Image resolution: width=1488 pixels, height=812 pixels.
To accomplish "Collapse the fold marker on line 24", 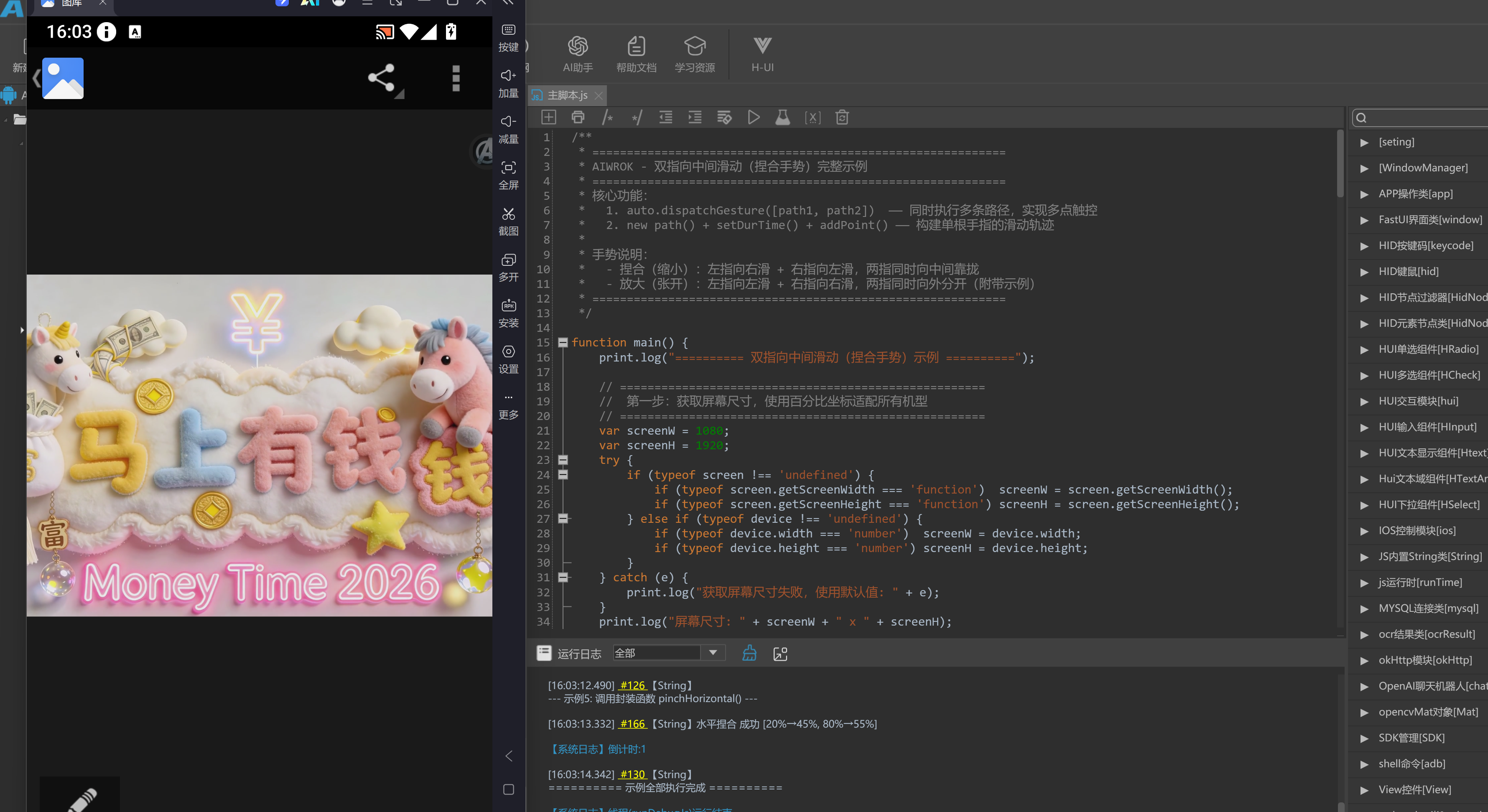I will 563,475.
